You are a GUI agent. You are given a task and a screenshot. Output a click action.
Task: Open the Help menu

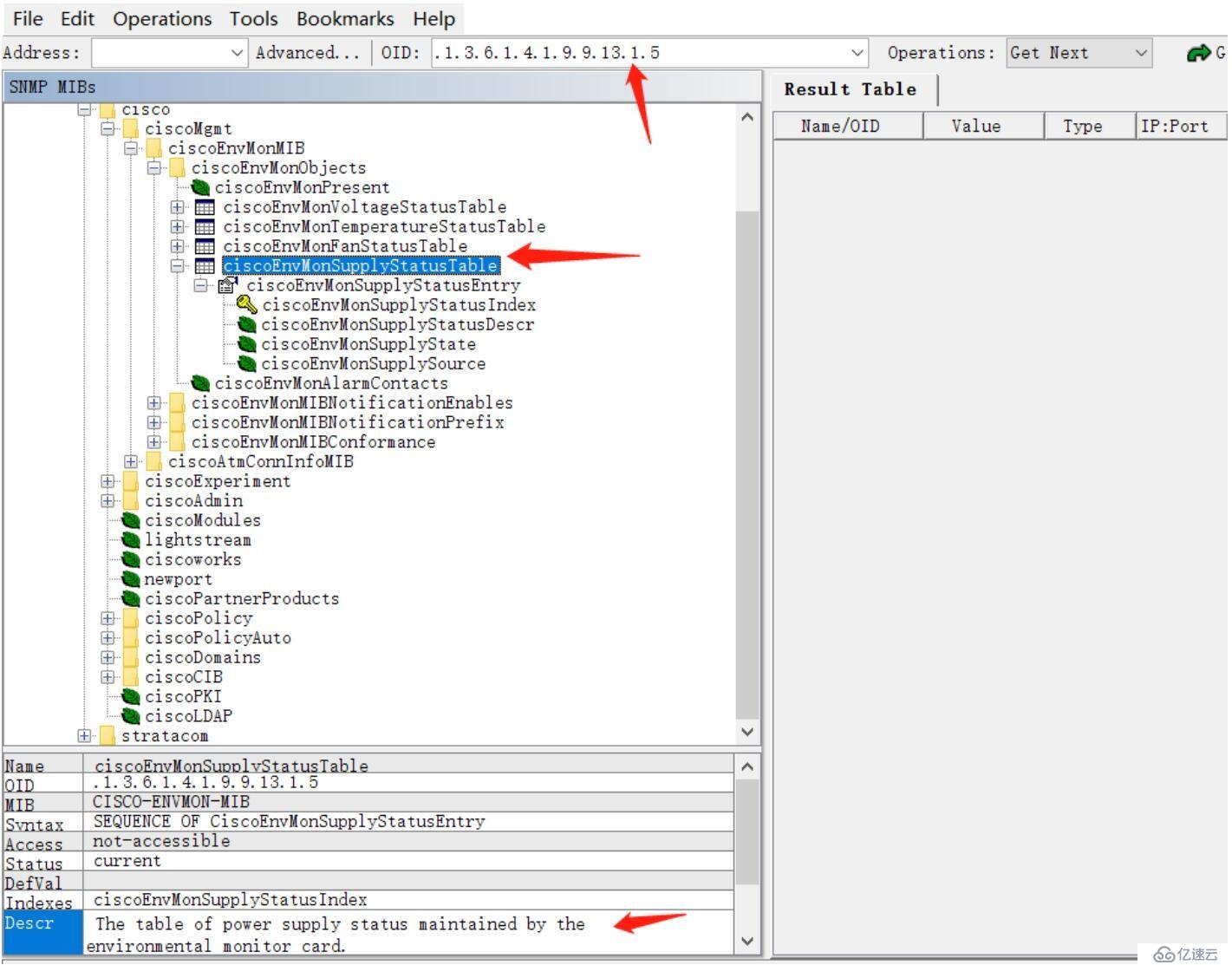click(433, 18)
